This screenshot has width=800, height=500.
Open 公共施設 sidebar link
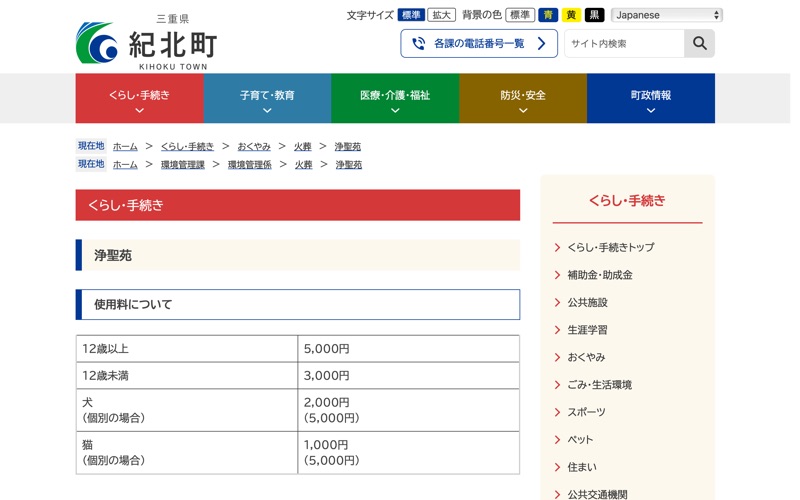pyautogui.click(x=587, y=303)
